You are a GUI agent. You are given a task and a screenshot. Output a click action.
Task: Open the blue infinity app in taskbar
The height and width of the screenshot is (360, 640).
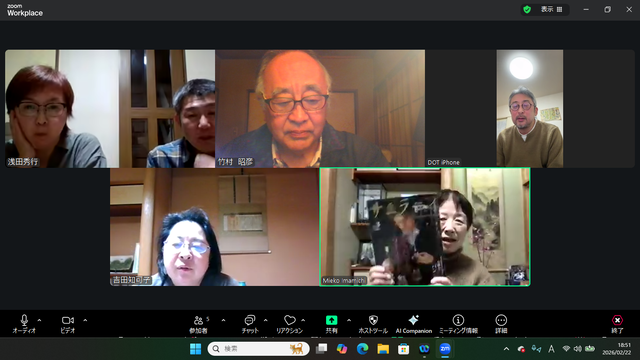click(x=424, y=349)
